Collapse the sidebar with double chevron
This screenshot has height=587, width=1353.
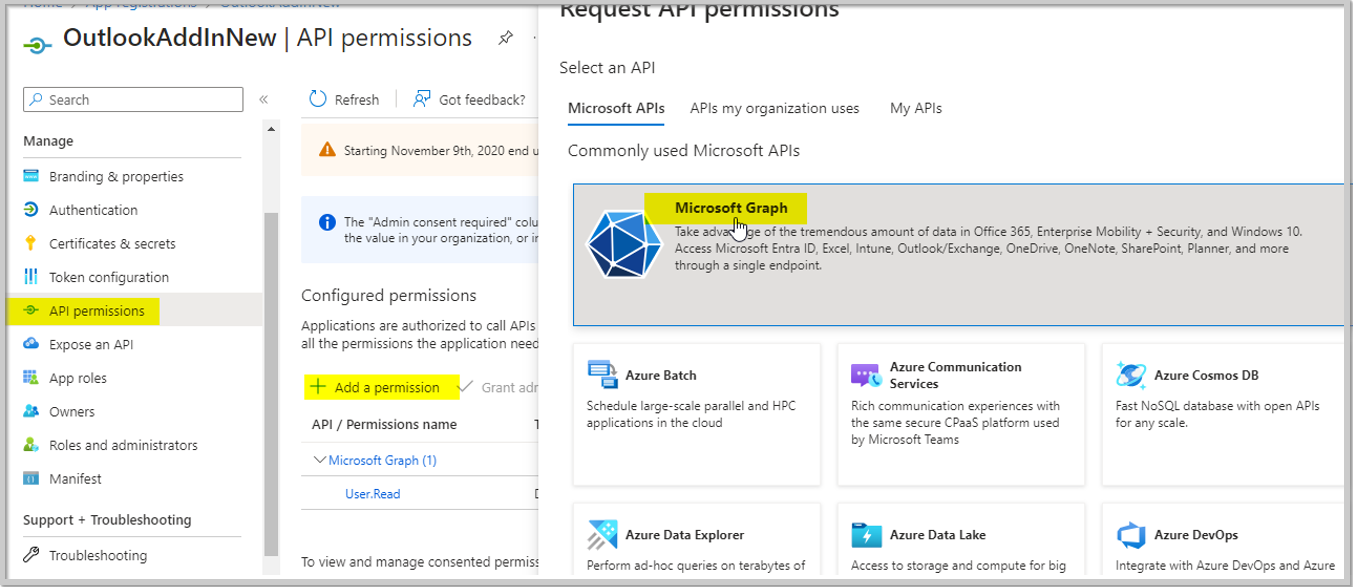pos(264,99)
